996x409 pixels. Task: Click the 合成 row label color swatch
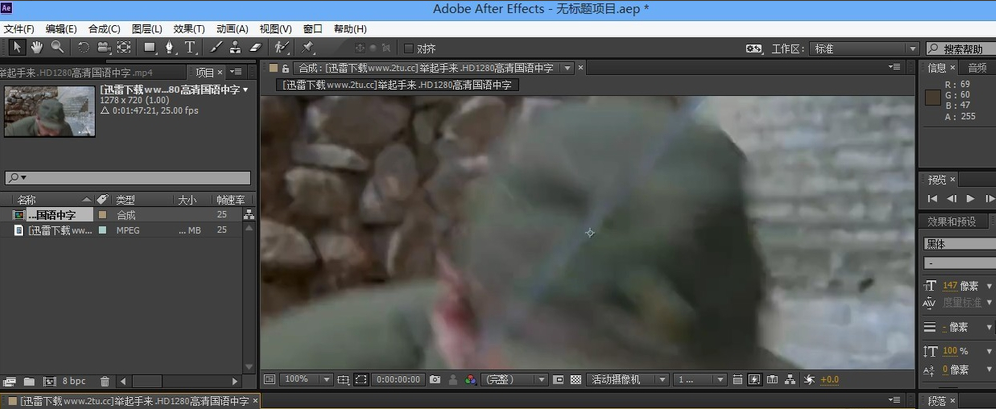(102, 215)
